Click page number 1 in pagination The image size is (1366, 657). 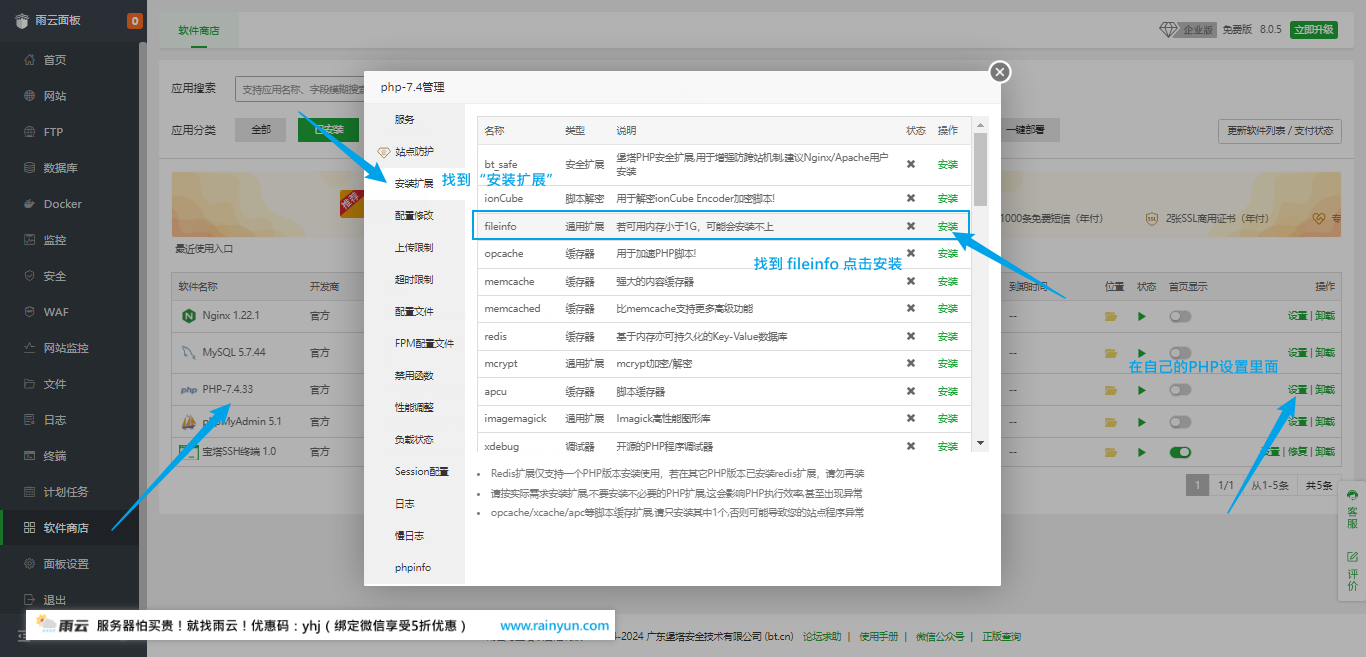(1197, 486)
